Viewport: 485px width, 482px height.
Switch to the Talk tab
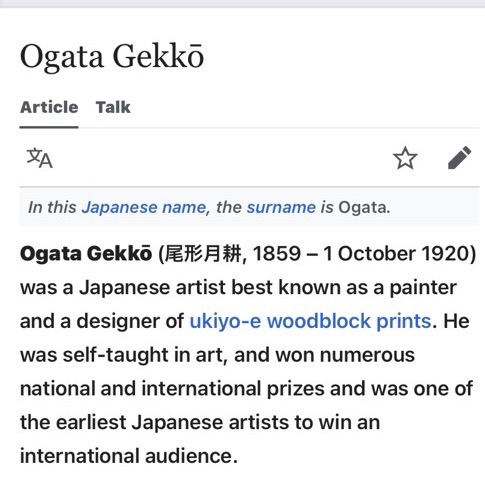click(x=113, y=107)
